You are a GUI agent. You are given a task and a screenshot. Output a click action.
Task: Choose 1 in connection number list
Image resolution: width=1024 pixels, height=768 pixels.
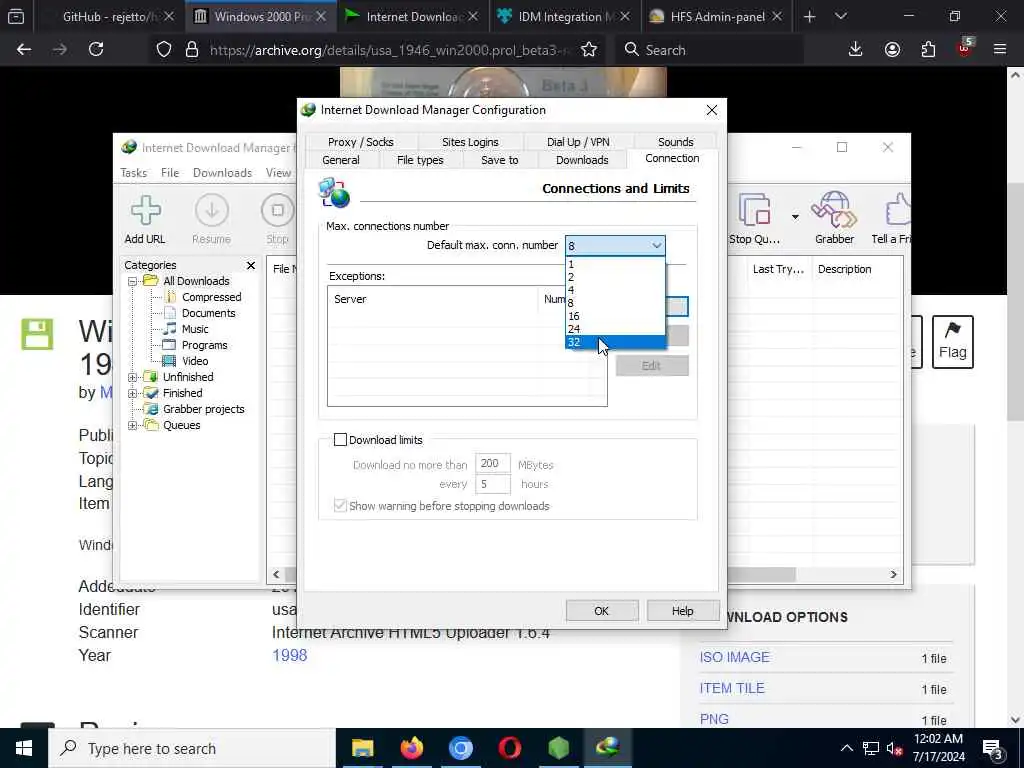click(x=615, y=264)
